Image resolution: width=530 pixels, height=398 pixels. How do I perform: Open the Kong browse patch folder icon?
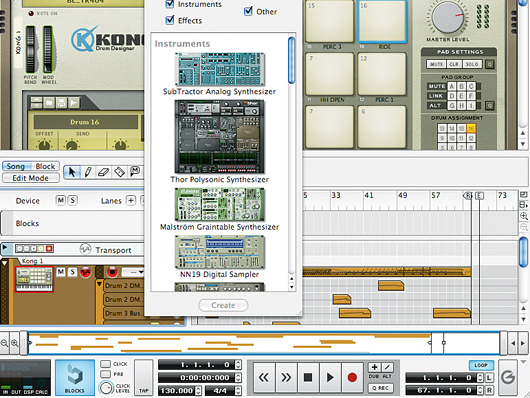49,102
